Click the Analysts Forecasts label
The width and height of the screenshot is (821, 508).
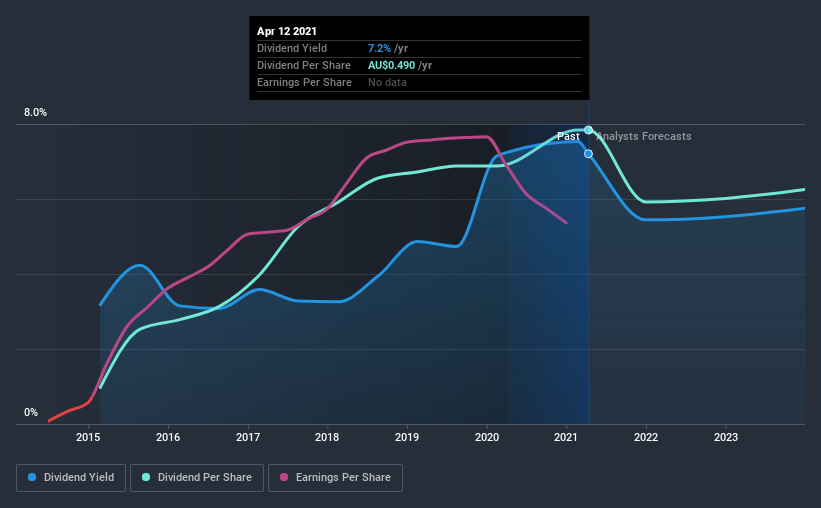pyautogui.click(x=644, y=136)
